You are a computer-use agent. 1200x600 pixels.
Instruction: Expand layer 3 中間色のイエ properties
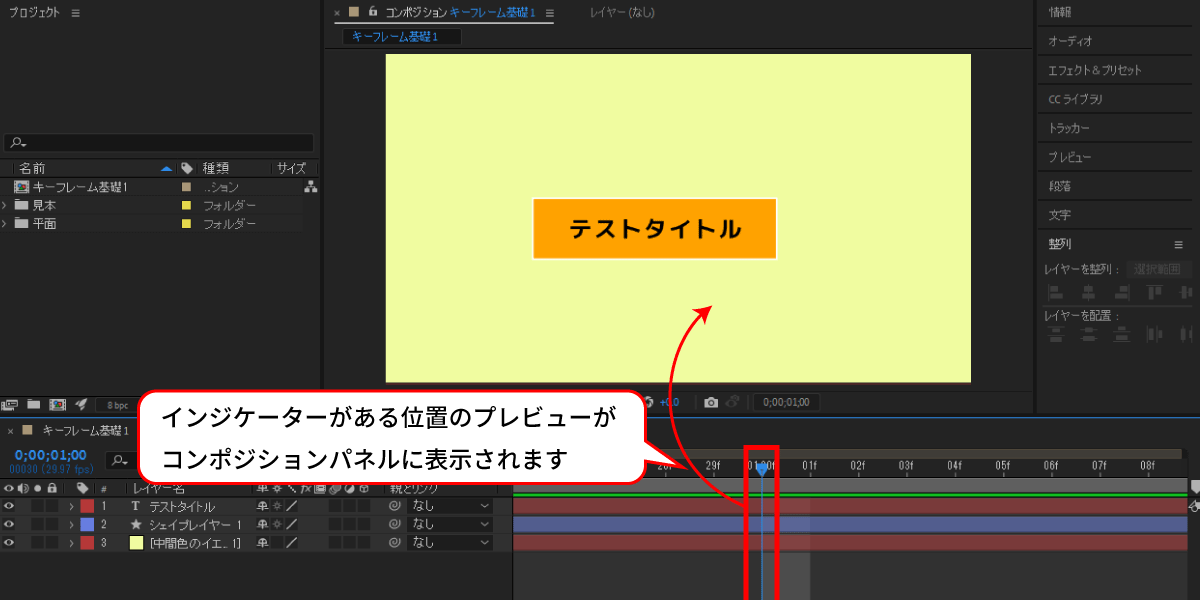pos(71,542)
